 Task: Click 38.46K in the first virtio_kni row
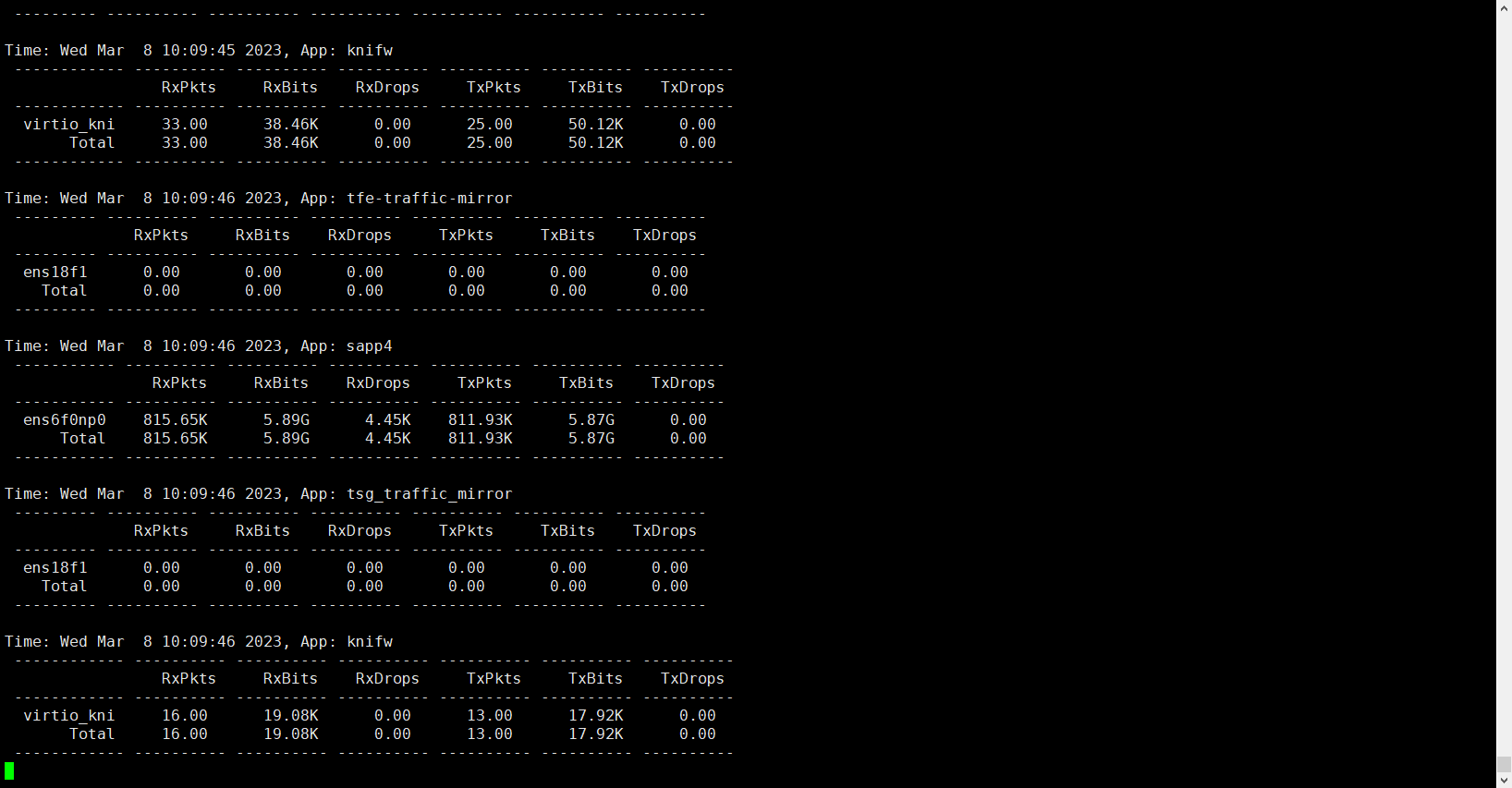click(291, 125)
